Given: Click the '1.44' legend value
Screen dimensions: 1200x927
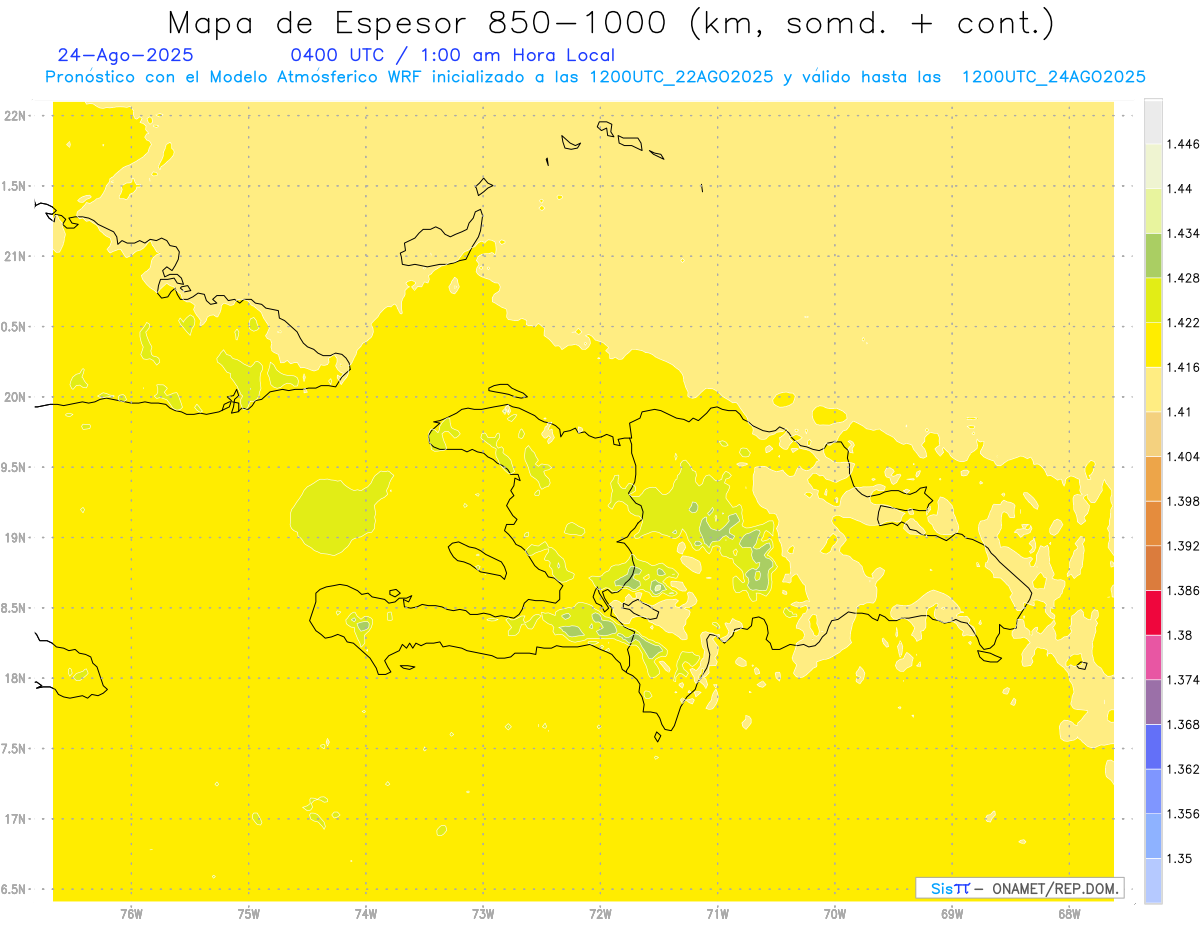Looking at the screenshot, I should (x=1178, y=189).
